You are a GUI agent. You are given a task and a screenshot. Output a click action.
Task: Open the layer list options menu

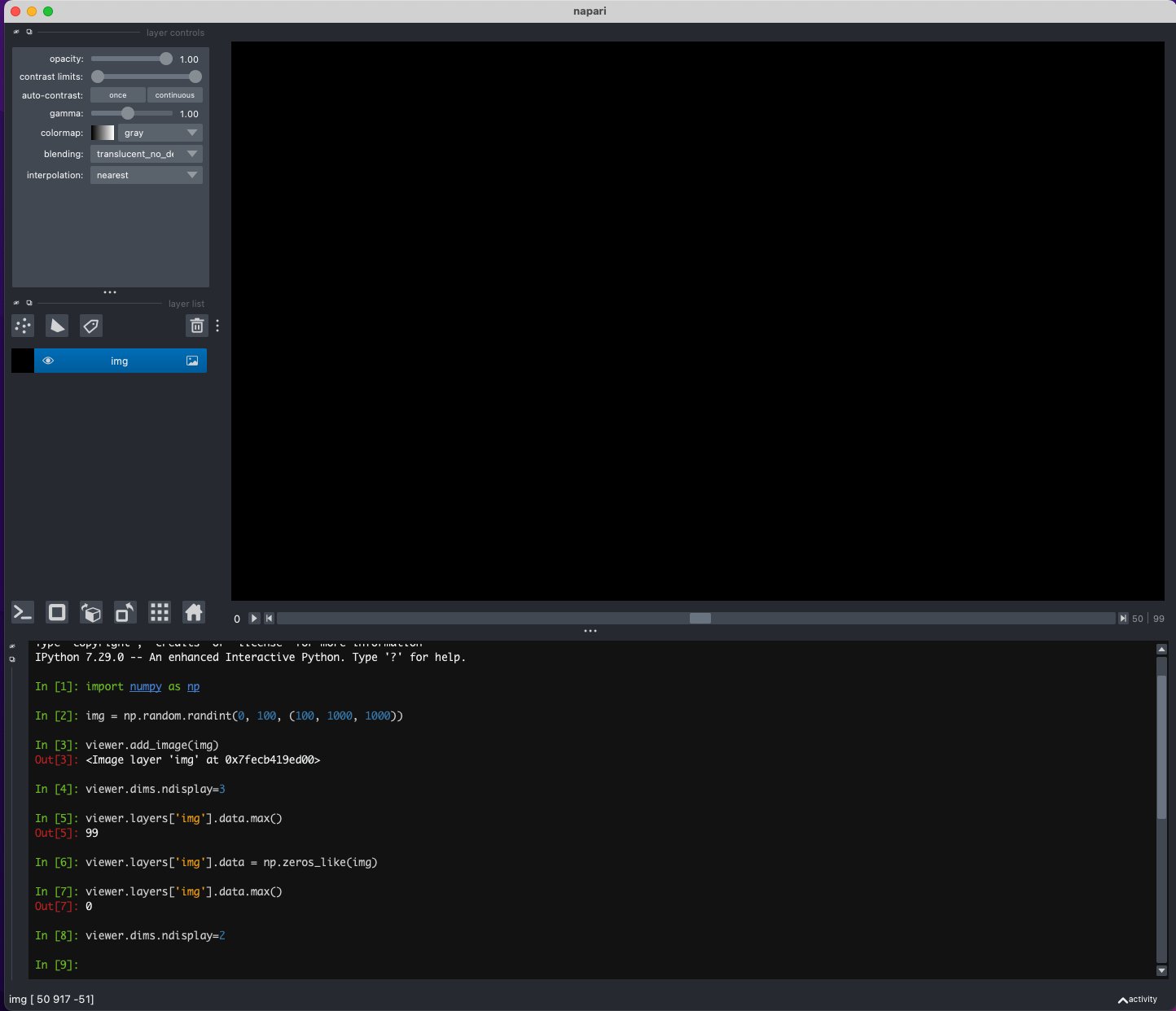pyautogui.click(x=217, y=326)
